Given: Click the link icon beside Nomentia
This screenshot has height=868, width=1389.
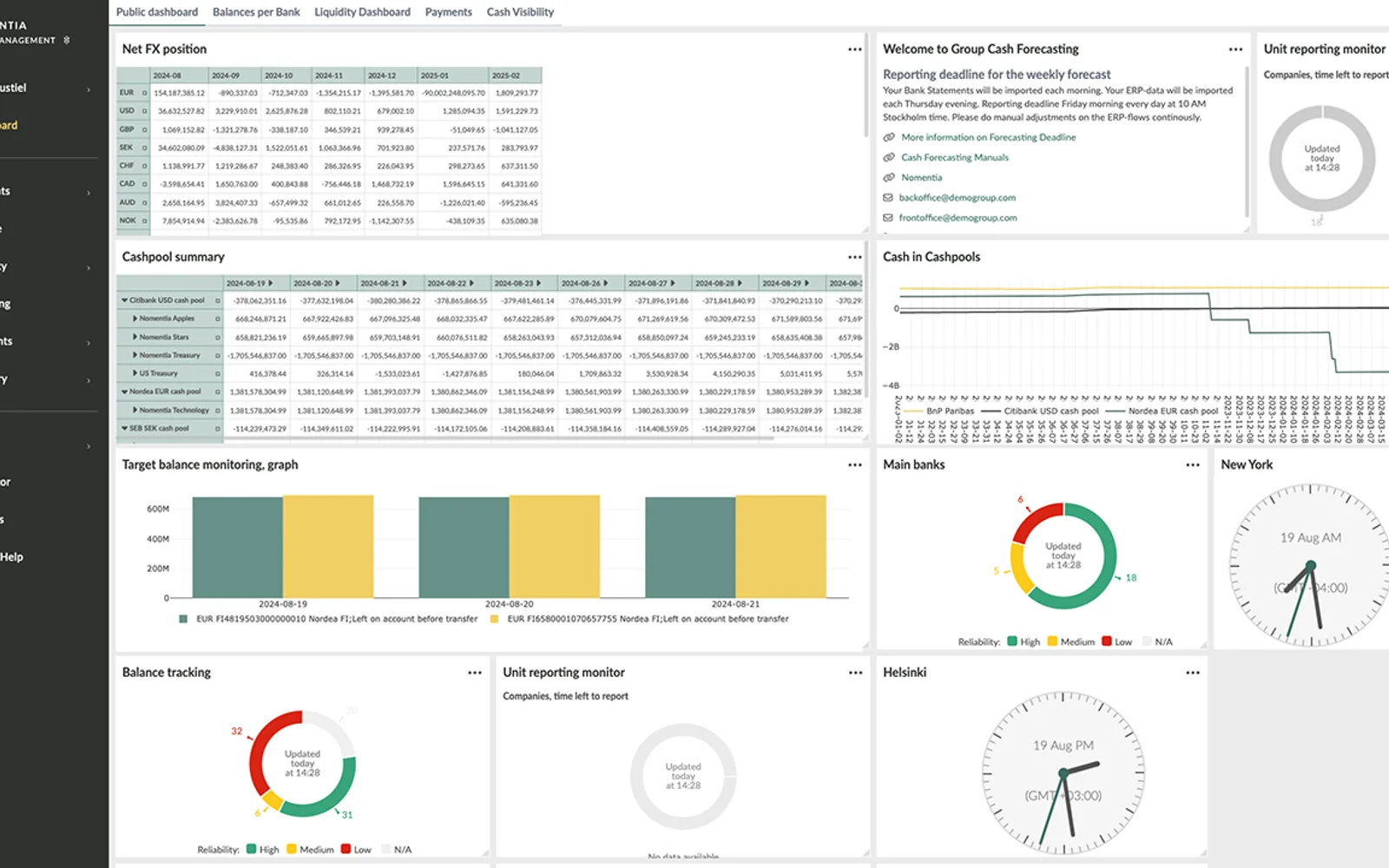Looking at the screenshot, I should pyautogui.click(x=889, y=177).
